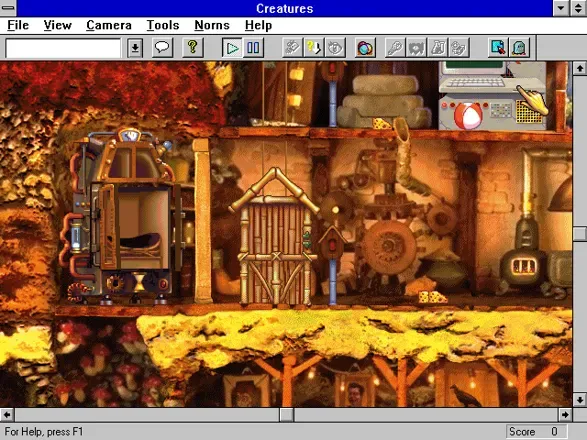587x440 pixels.
Task: Click the greyed-out heart toolbar icon
Action: pos(416,48)
